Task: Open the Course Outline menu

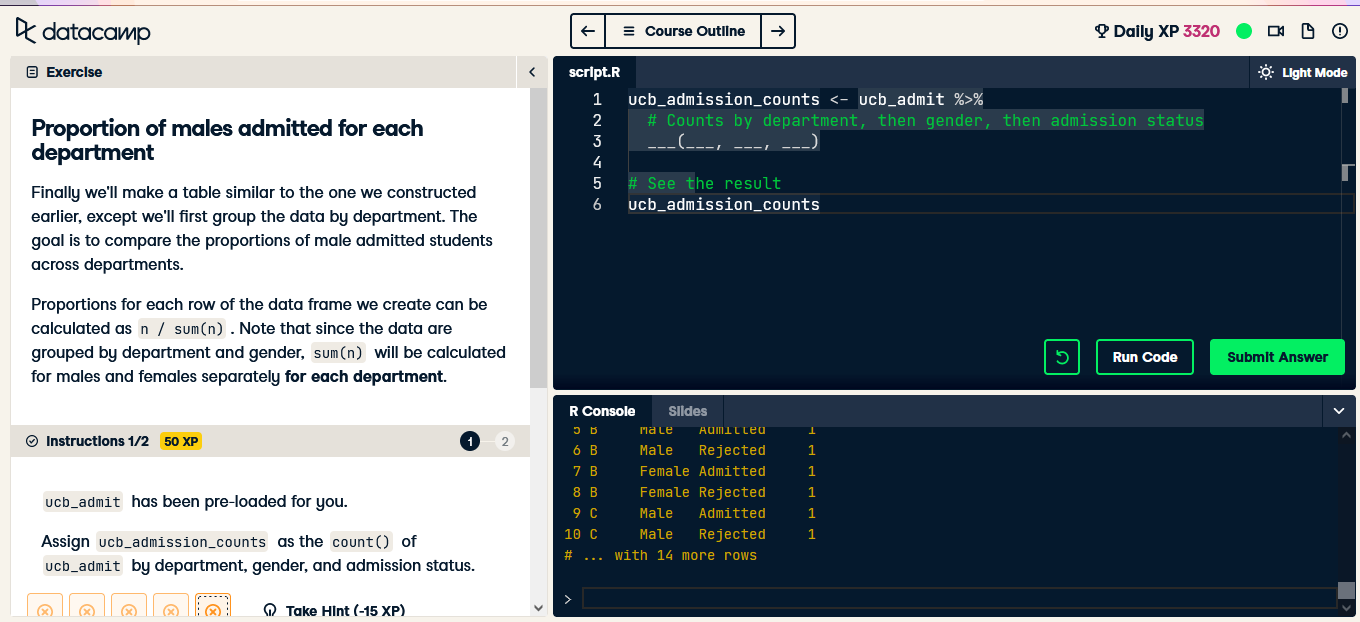Action: [x=683, y=31]
